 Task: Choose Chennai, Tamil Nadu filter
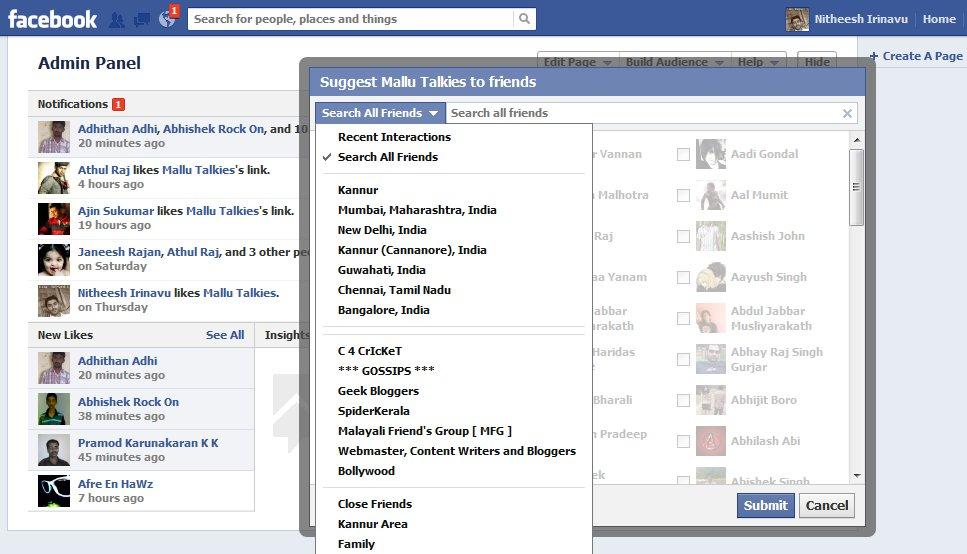pos(394,290)
